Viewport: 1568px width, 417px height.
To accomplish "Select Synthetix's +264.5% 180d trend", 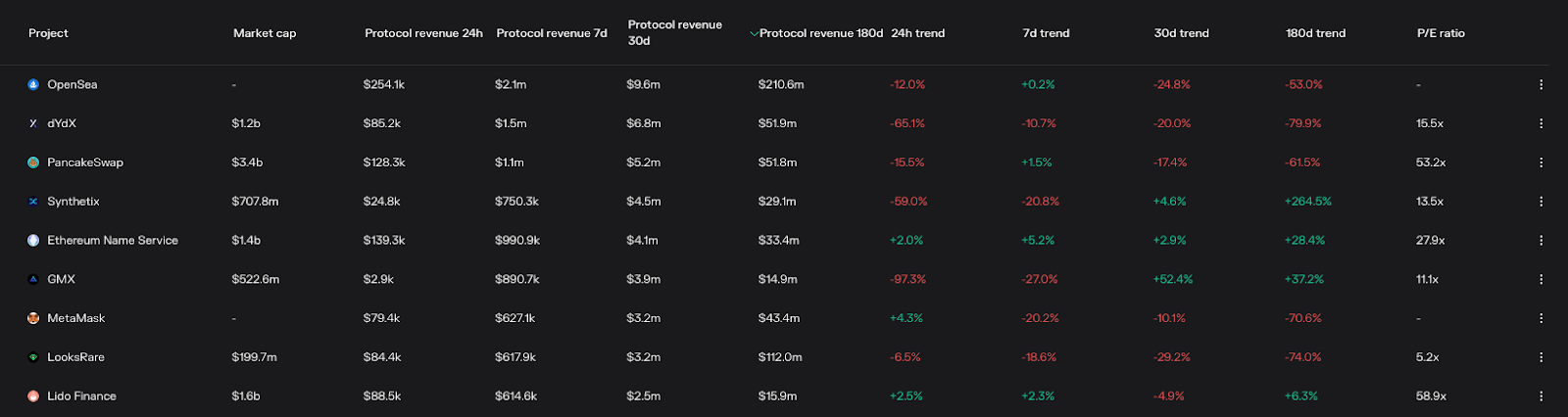I will [1308, 202].
